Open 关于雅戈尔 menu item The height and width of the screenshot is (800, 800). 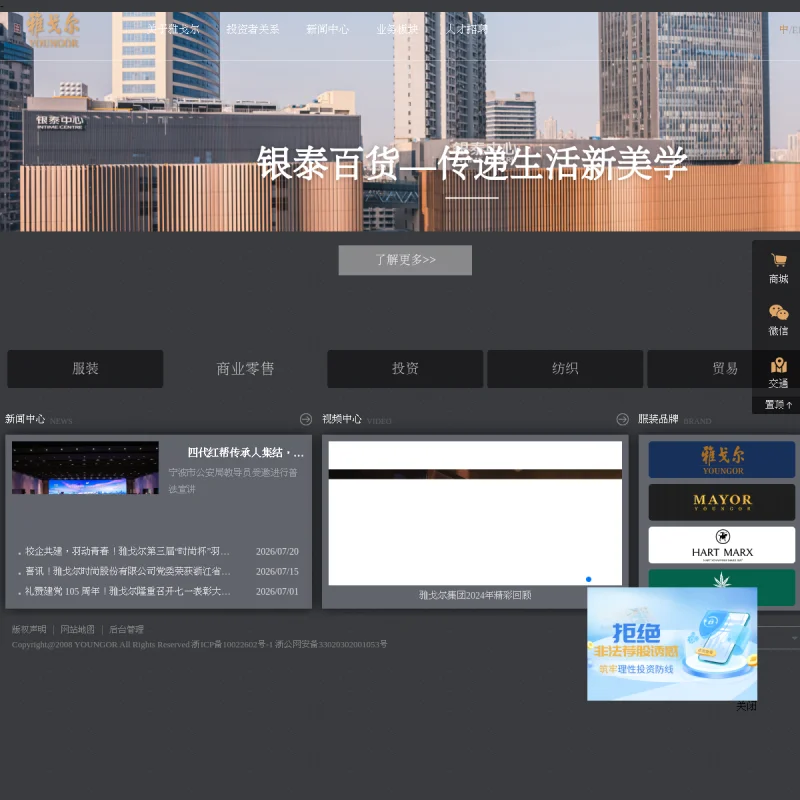tap(173, 29)
